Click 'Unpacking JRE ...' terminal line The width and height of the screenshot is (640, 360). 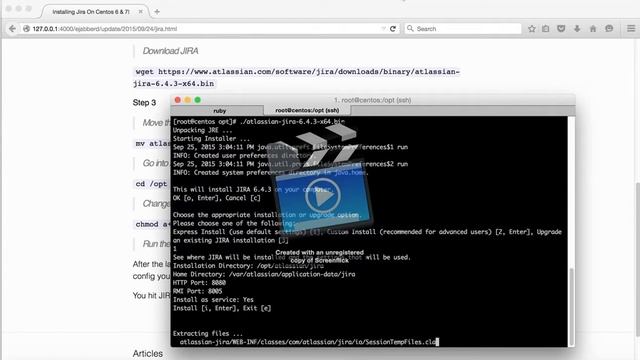point(202,130)
